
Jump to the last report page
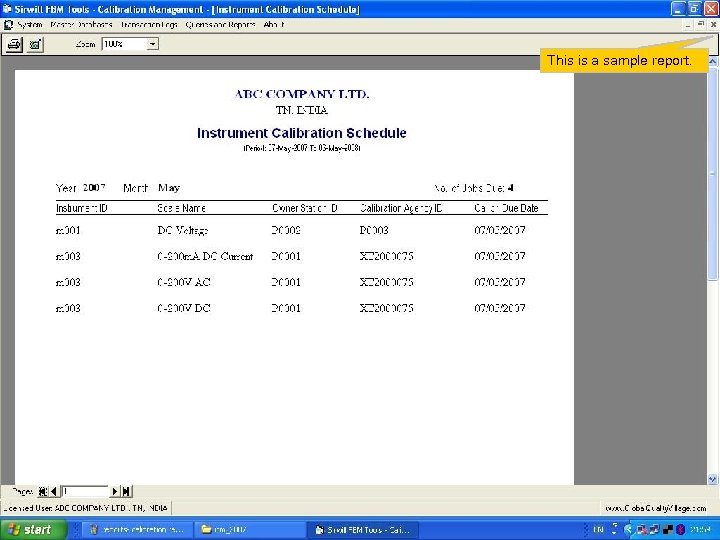click(x=126, y=491)
